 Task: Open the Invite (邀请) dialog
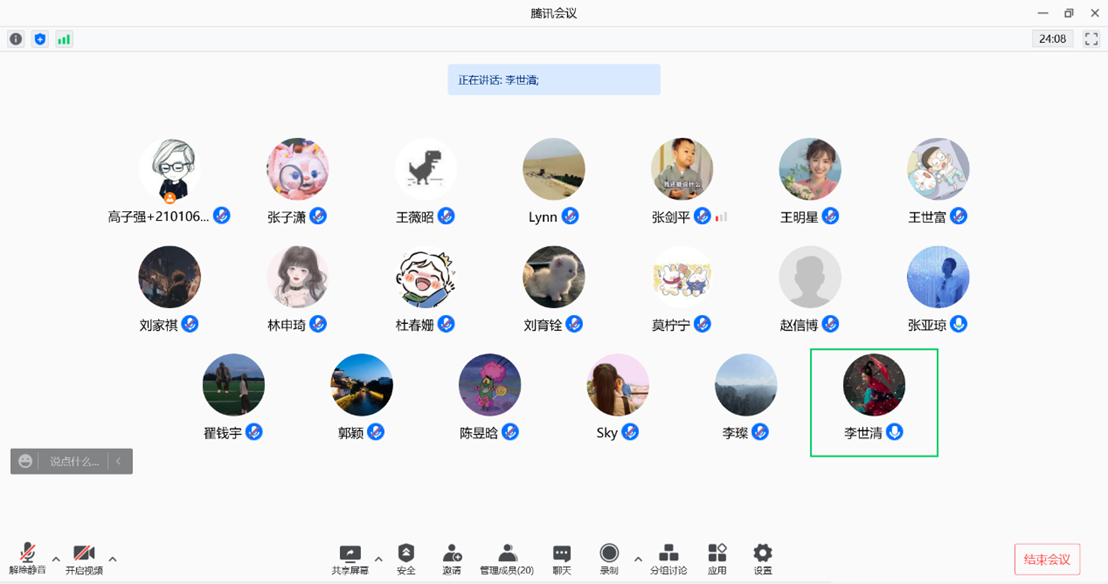tap(452, 558)
